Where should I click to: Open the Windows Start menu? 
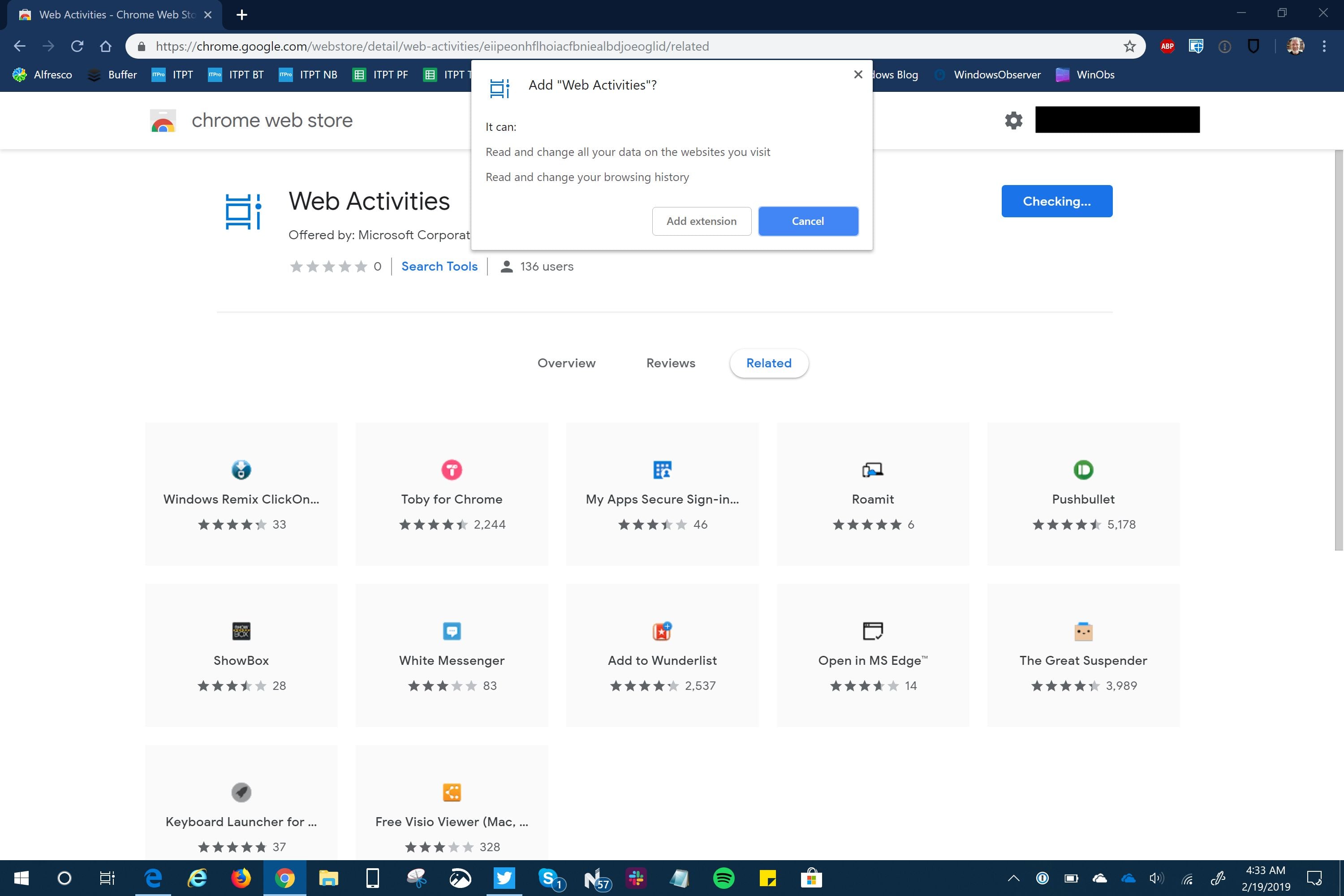(21, 878)
